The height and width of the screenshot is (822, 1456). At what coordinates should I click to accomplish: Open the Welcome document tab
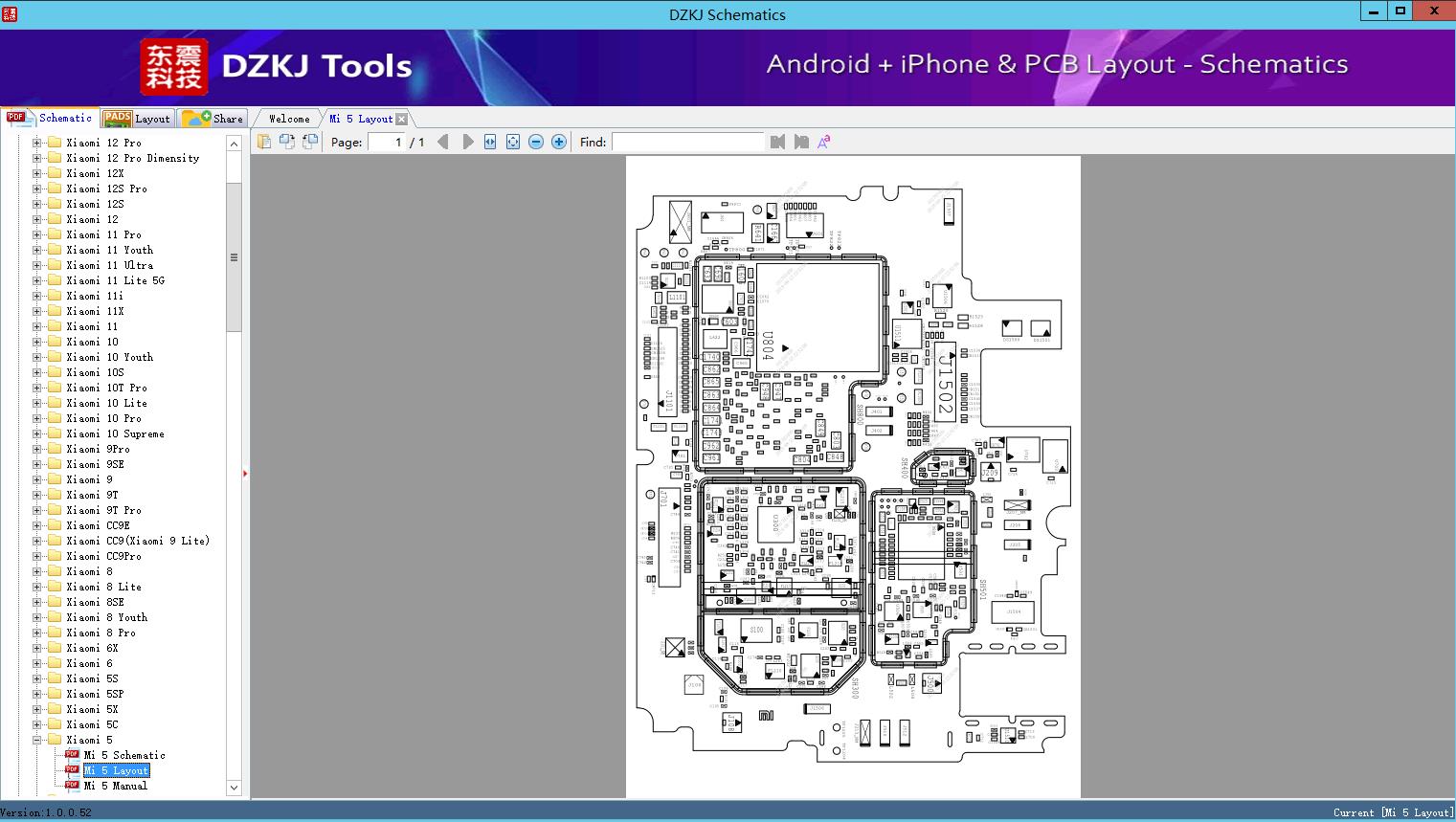click(289, 119)
